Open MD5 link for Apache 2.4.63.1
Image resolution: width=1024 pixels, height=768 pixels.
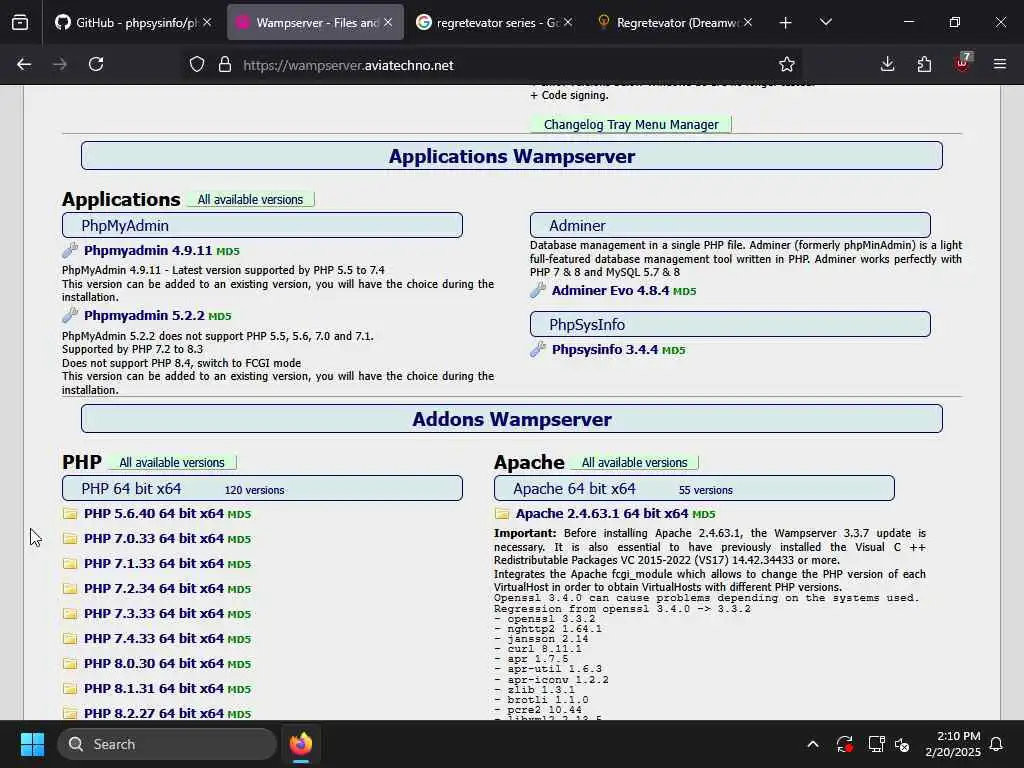click(703, 515)
